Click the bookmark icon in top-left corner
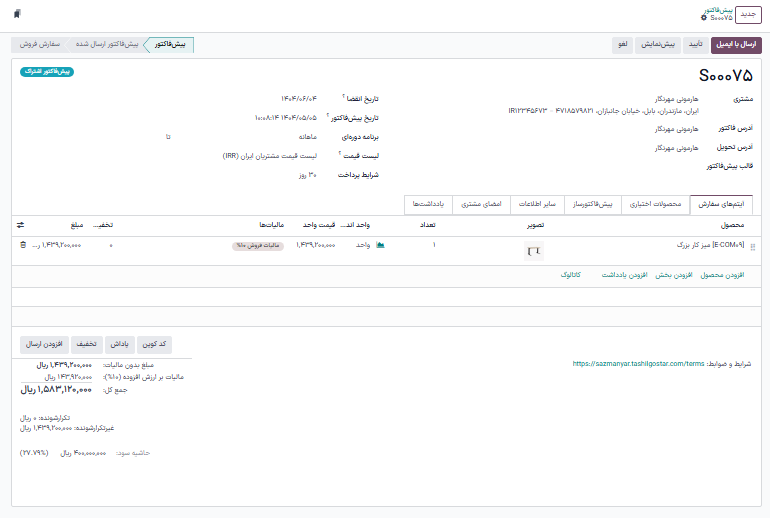This screenshot has width=770, height=518. pyautogui.click(x=17, y=13)
